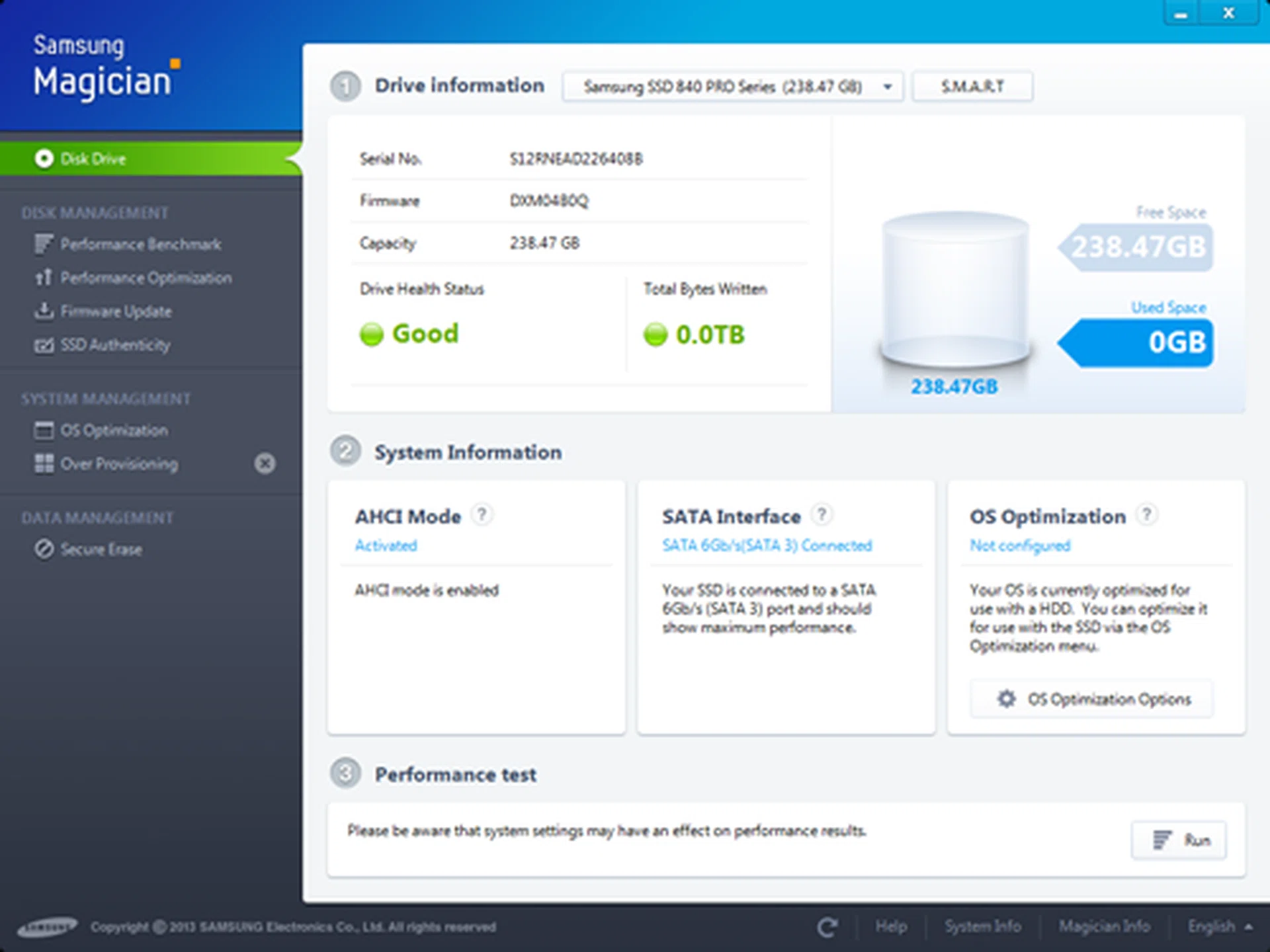Click the Firmware Update download icon
1270x952 pixels.
point(44,311)
